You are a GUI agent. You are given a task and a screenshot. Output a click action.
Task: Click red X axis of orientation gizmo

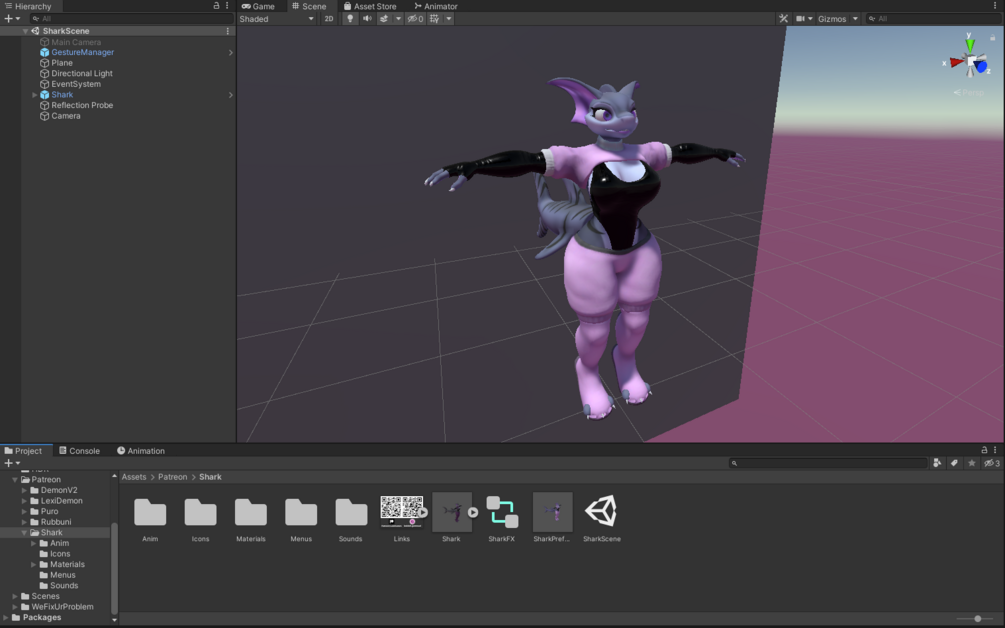[x=956, y=62]
